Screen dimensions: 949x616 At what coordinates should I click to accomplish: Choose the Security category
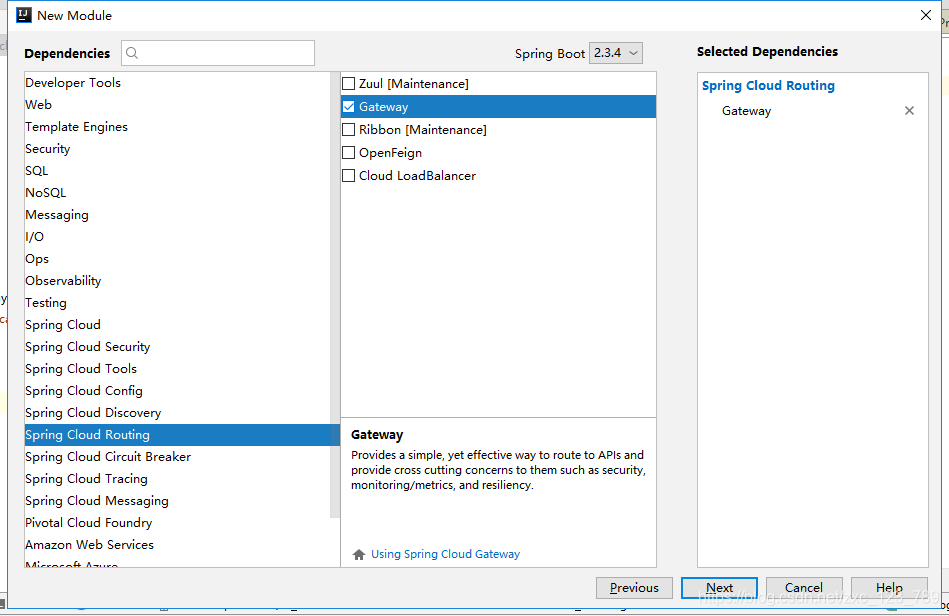[x=178, y=149]
